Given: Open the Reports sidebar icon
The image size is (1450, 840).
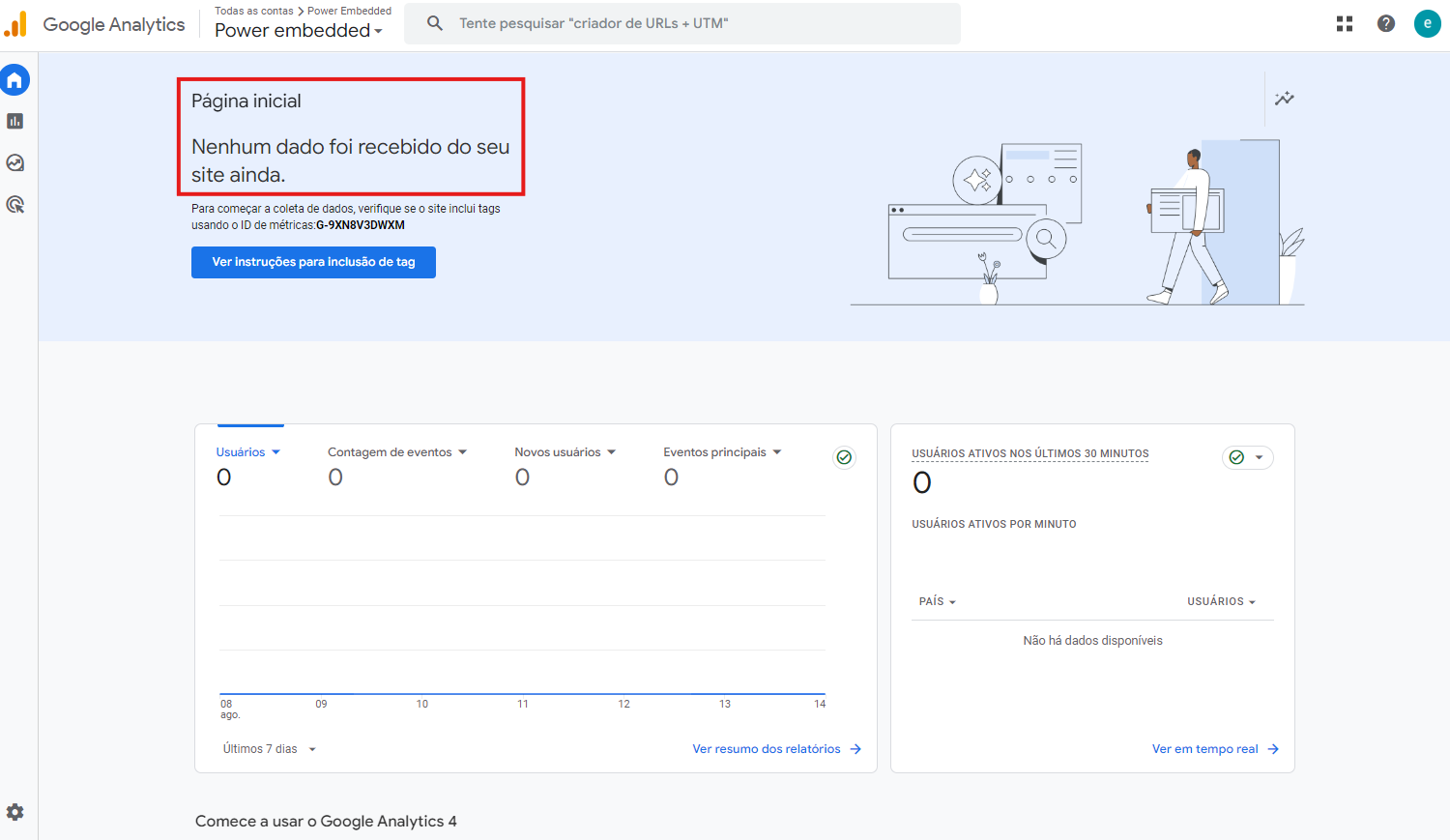Looking at the screenshot, I should coord(15,122).
